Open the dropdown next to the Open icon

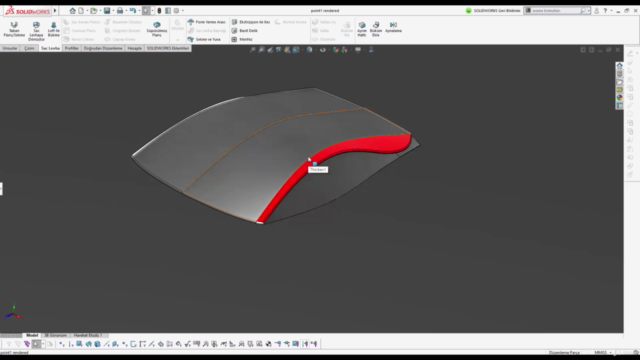click(x=100, y=11)
